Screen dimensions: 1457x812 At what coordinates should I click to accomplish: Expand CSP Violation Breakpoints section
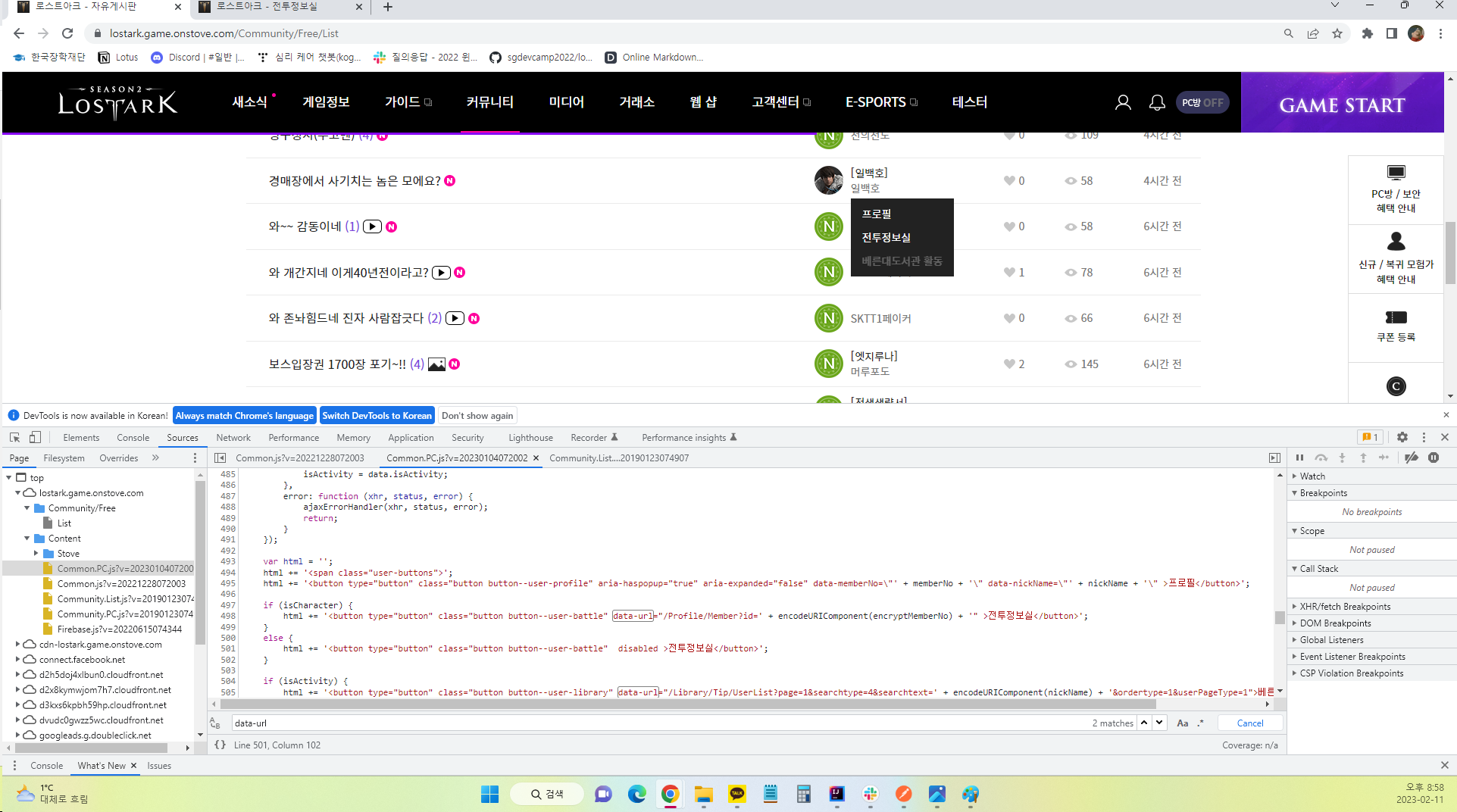pyautogui.click(x=1372, y=673)
